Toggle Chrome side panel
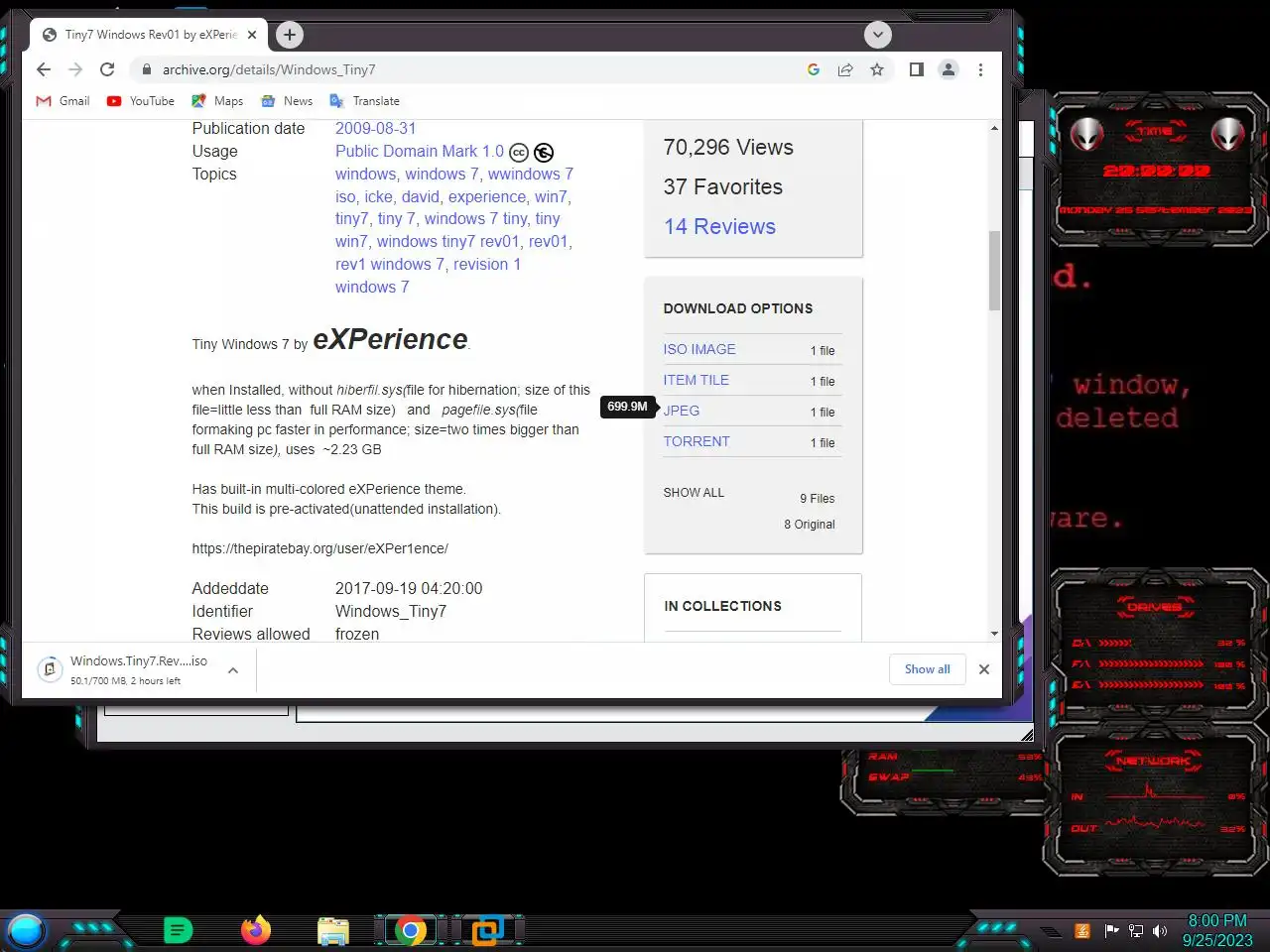 point(917,69)
